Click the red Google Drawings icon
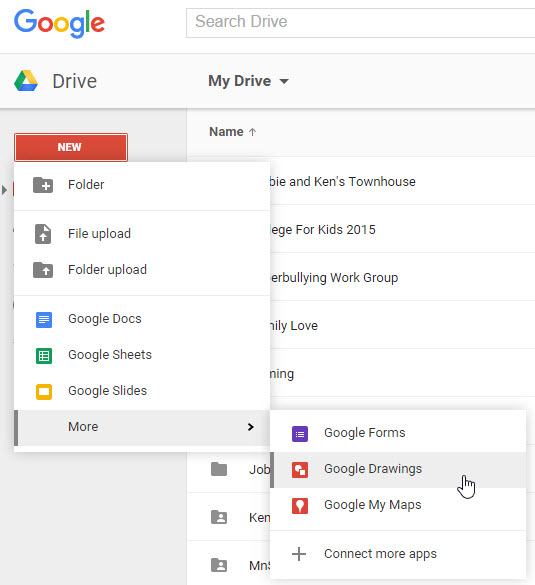This screenshot has height=585, width=535. click(300, 470)
